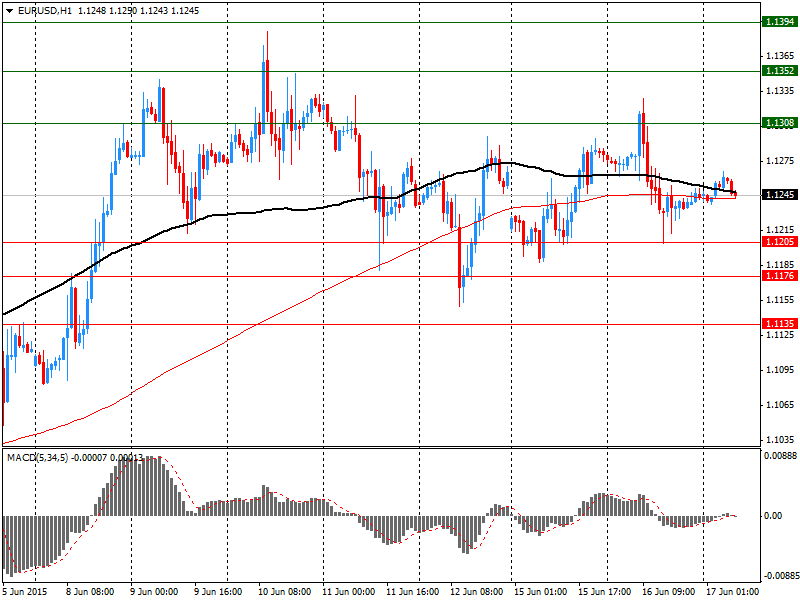Click the MACD(5,34,5) indicator label
Screen dimensions: 800x600
[x=37, y=458]
